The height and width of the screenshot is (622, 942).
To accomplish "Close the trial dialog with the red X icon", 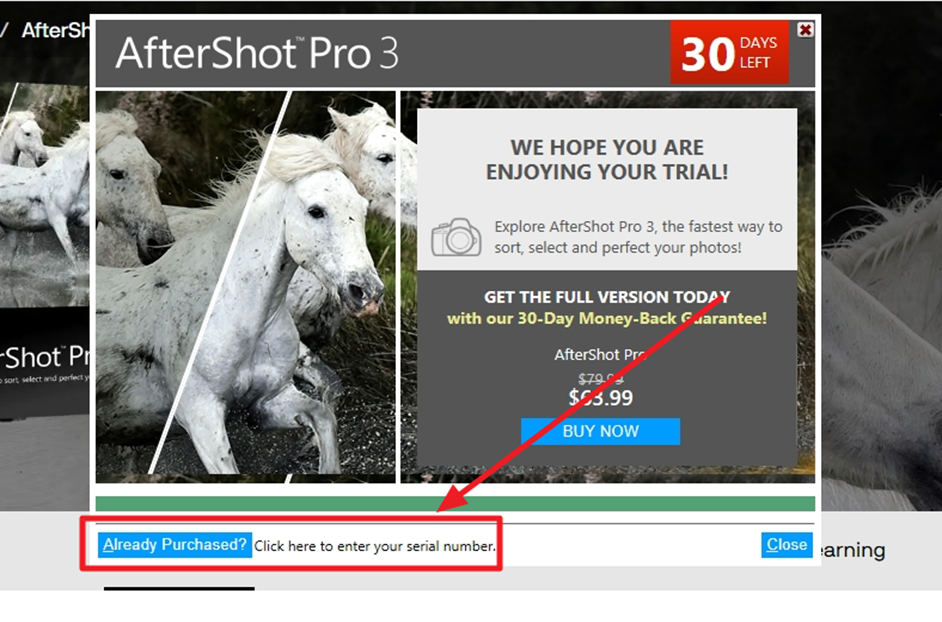I will 805,29.
